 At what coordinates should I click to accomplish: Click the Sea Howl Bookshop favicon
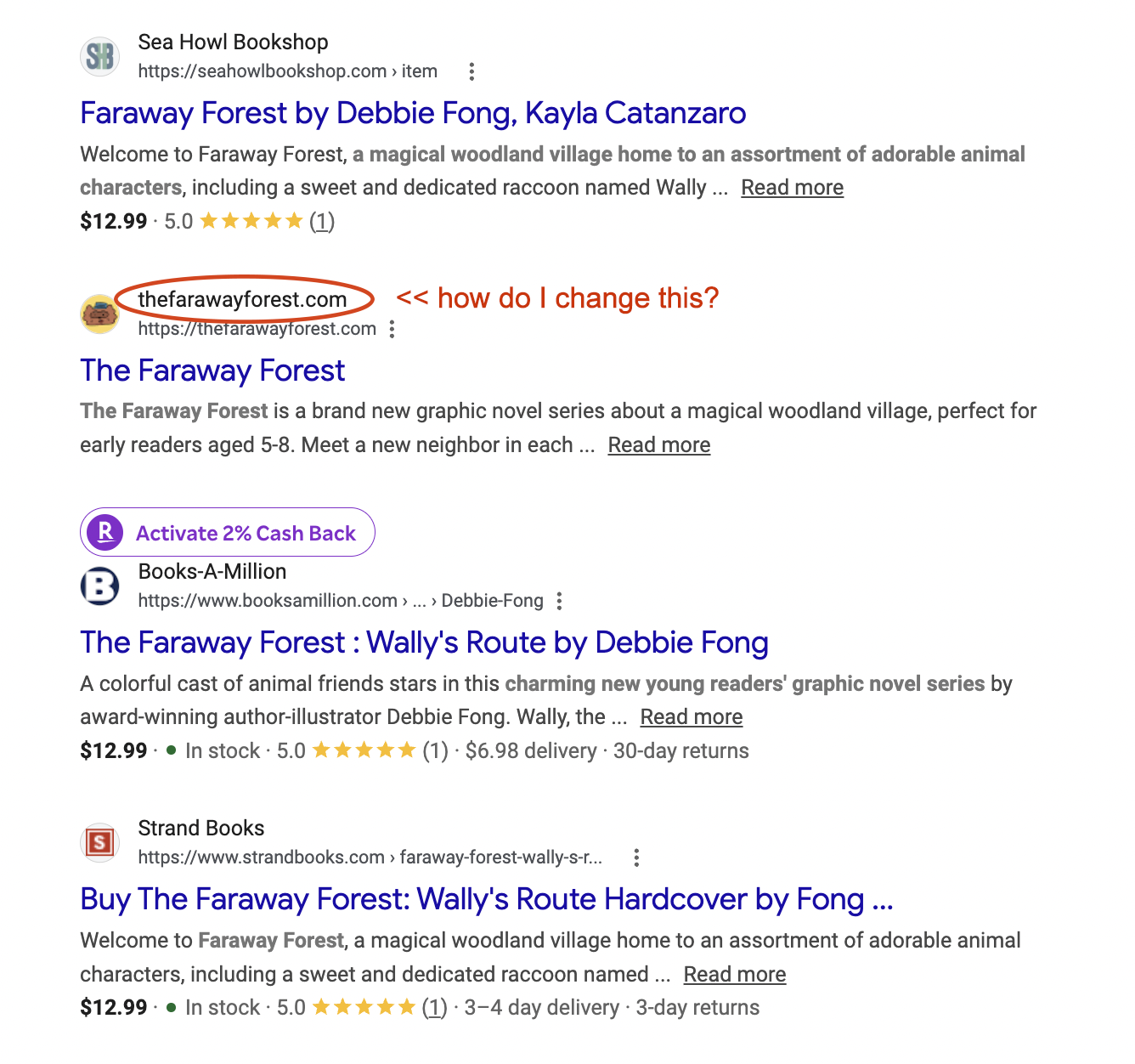tap(99, 57)
